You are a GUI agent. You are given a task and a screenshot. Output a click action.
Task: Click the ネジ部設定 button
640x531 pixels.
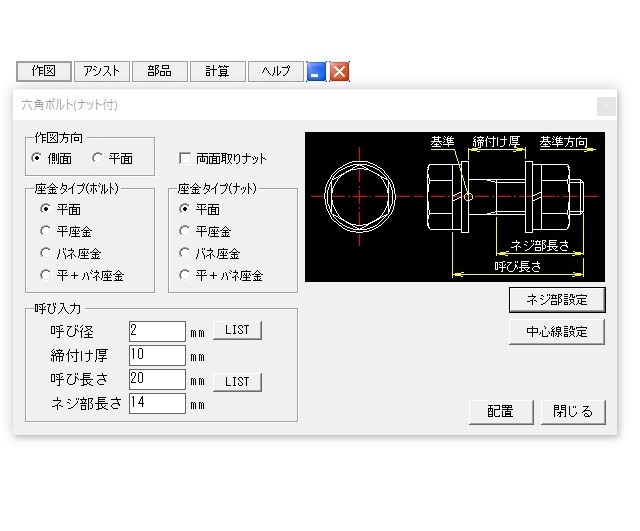click(557, 299)
